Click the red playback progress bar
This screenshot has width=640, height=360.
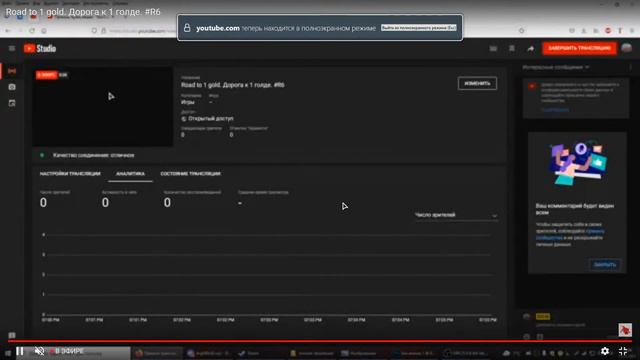[x=320, y=340]
